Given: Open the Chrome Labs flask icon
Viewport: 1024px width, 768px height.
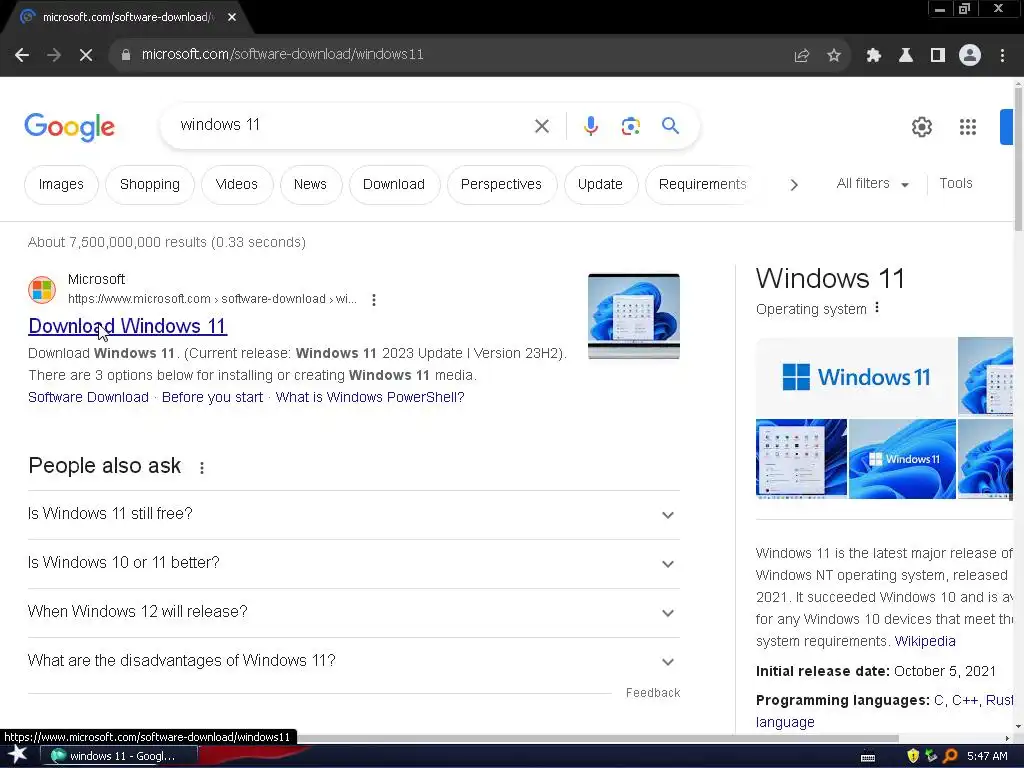Looking at the screenshot, I should tap(905, 56).
